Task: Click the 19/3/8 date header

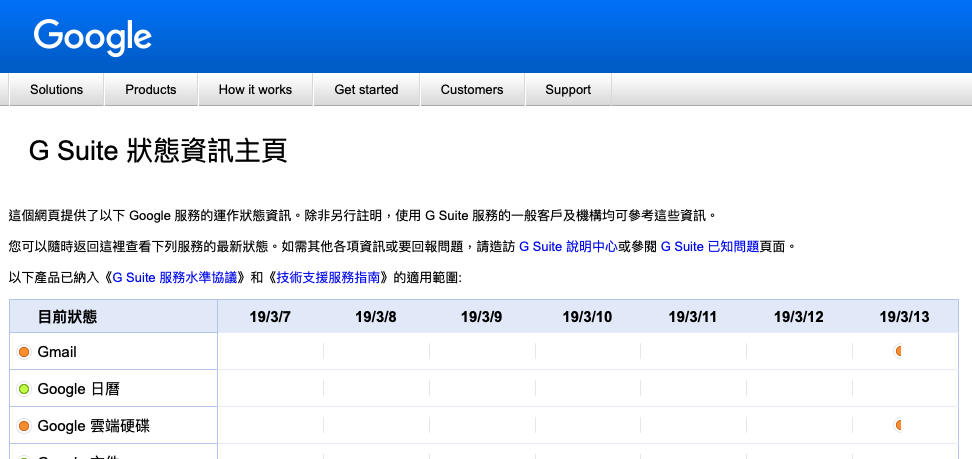Action: (376, 317)
